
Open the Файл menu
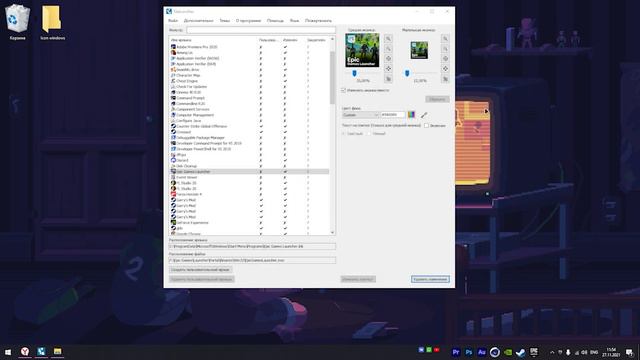[x=173, y=20]
